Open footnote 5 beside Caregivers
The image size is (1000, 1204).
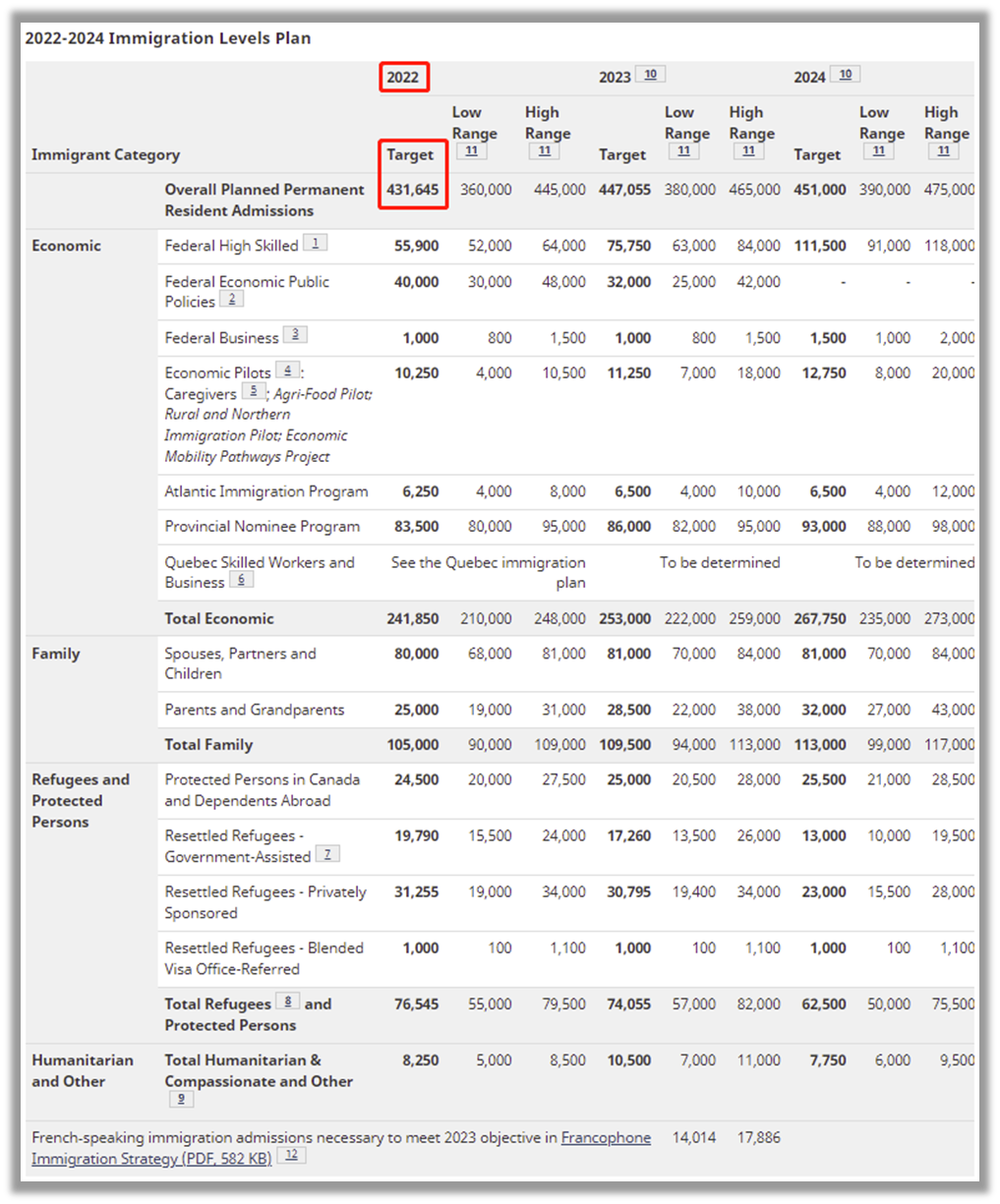point(253,390)
